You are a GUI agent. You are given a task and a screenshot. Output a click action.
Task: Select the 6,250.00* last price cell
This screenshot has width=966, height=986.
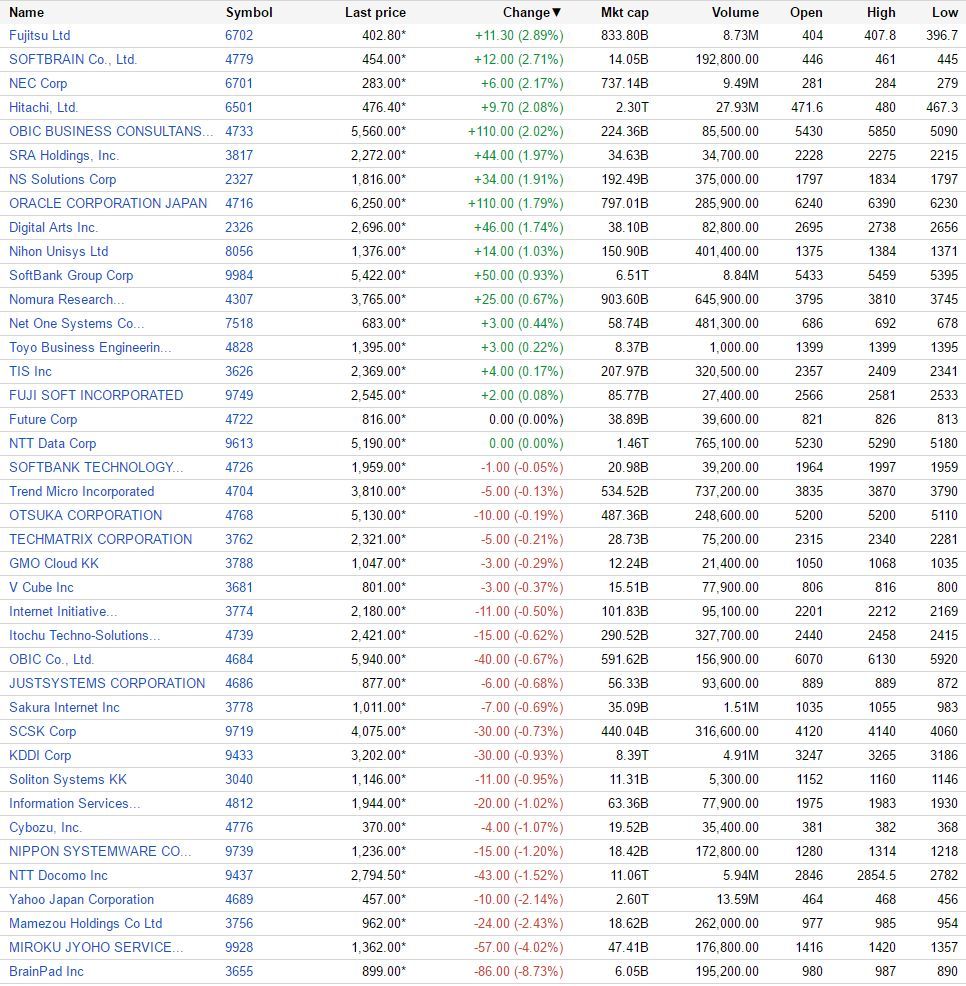379,203
